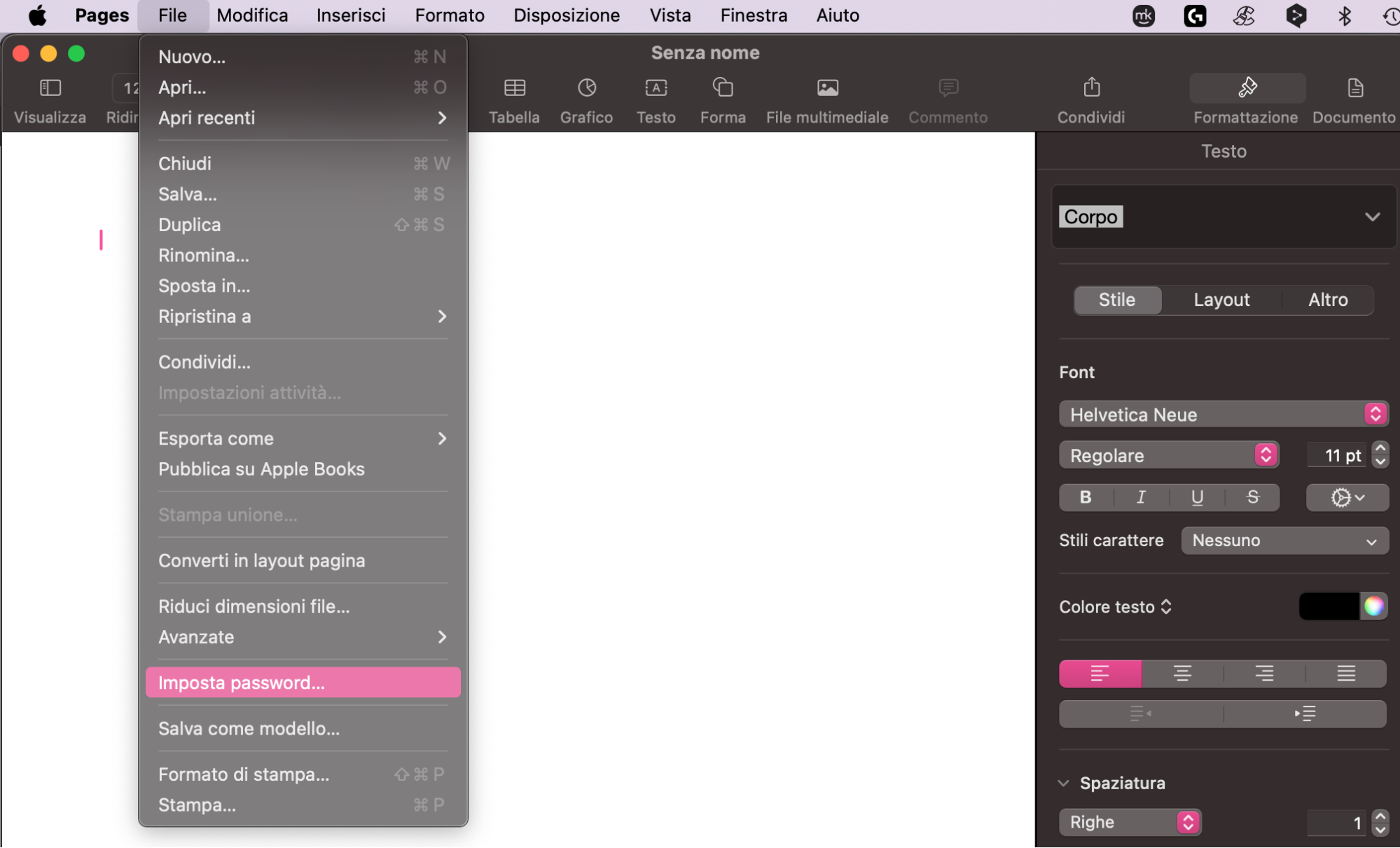Center align the text
Image resolution: width=1400 pixels, height=848 pixels.
pyautogui.click(x=1182, y=674)
